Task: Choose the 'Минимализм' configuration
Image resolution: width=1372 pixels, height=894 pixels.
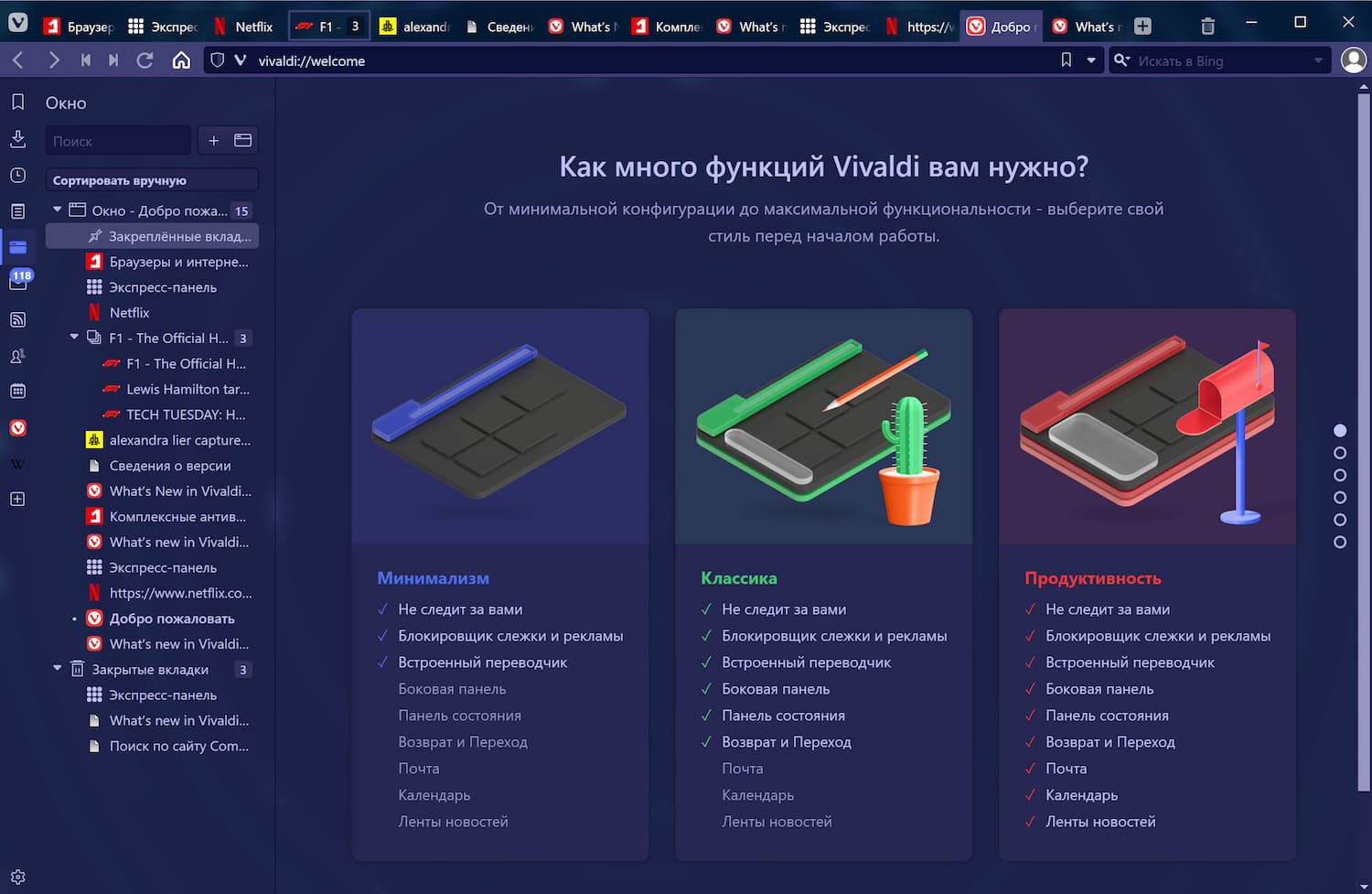Action: click(x=500, y=585)
